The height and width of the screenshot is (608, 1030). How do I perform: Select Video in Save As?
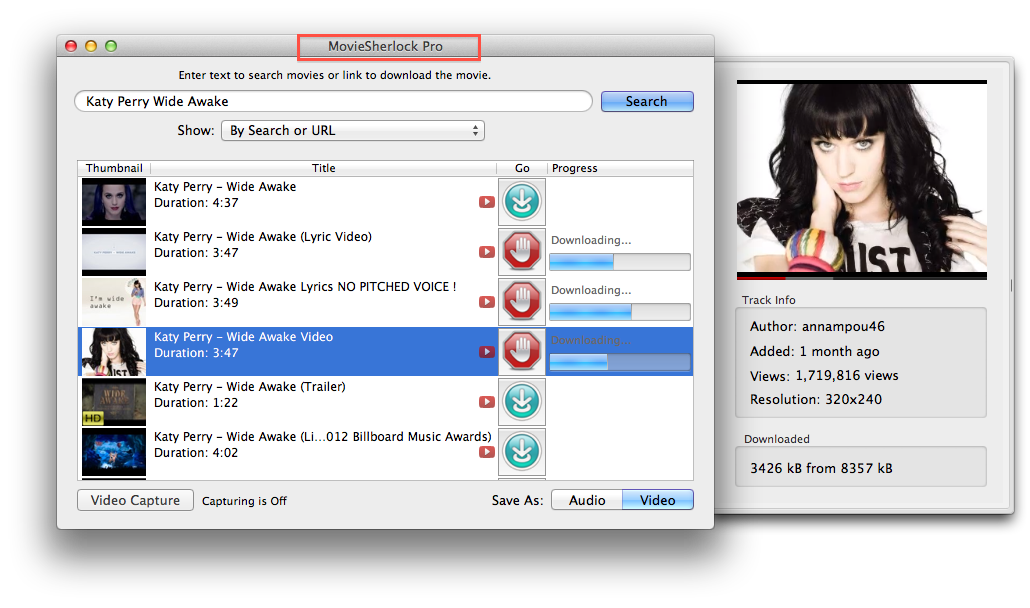point(658,500)
